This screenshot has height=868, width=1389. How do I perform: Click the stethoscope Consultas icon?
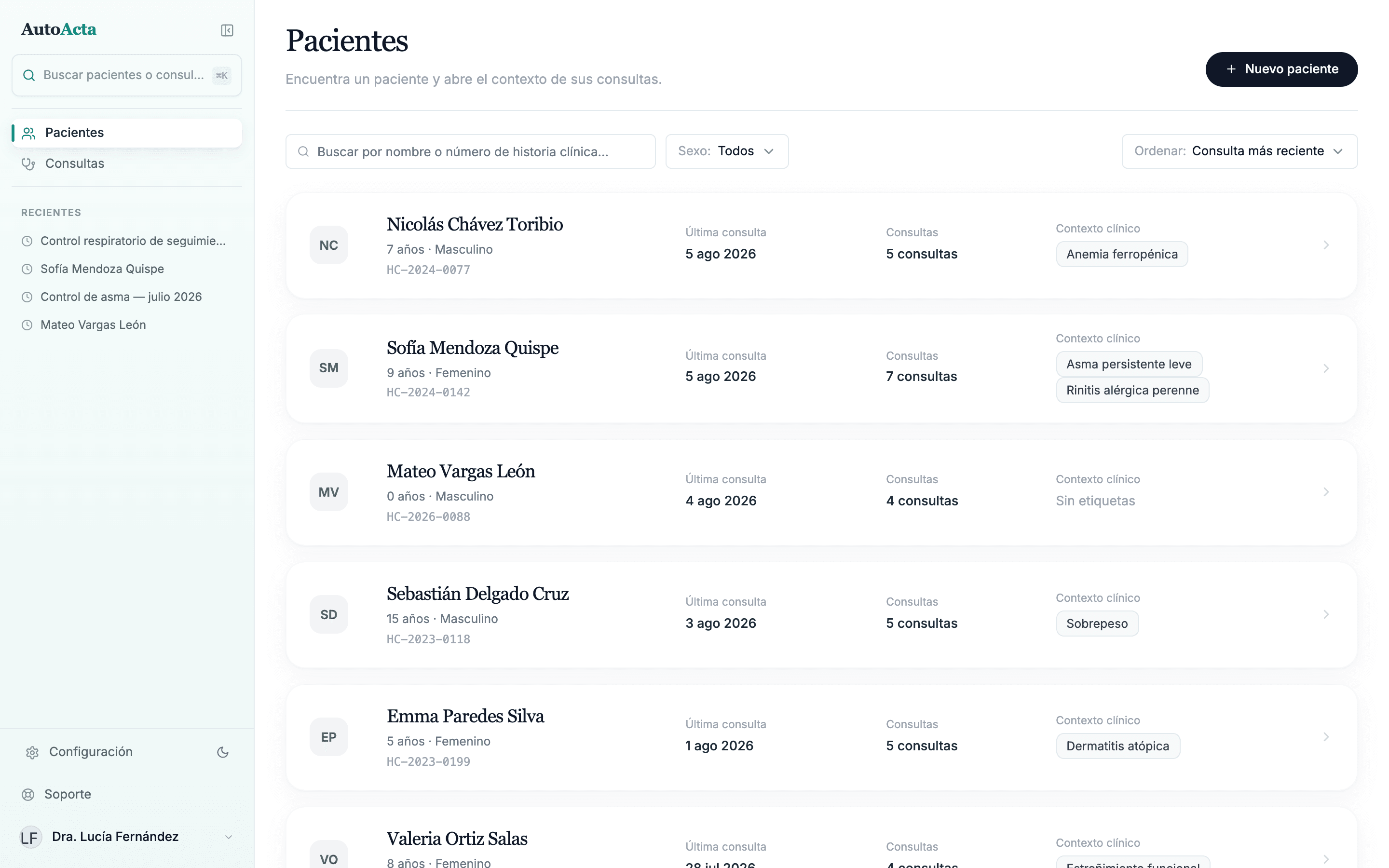coord(28,163)
